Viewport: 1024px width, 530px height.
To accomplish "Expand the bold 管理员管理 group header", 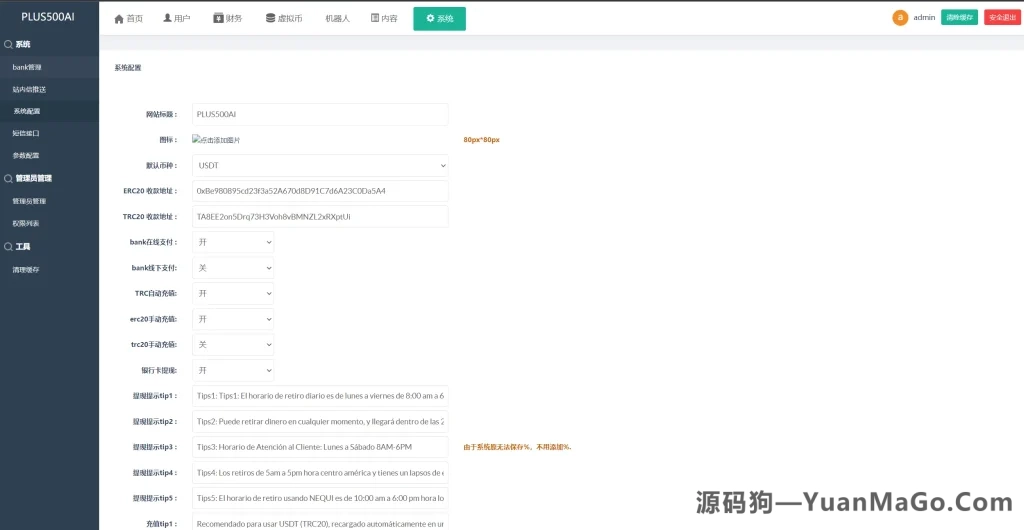I will [49, 178].
